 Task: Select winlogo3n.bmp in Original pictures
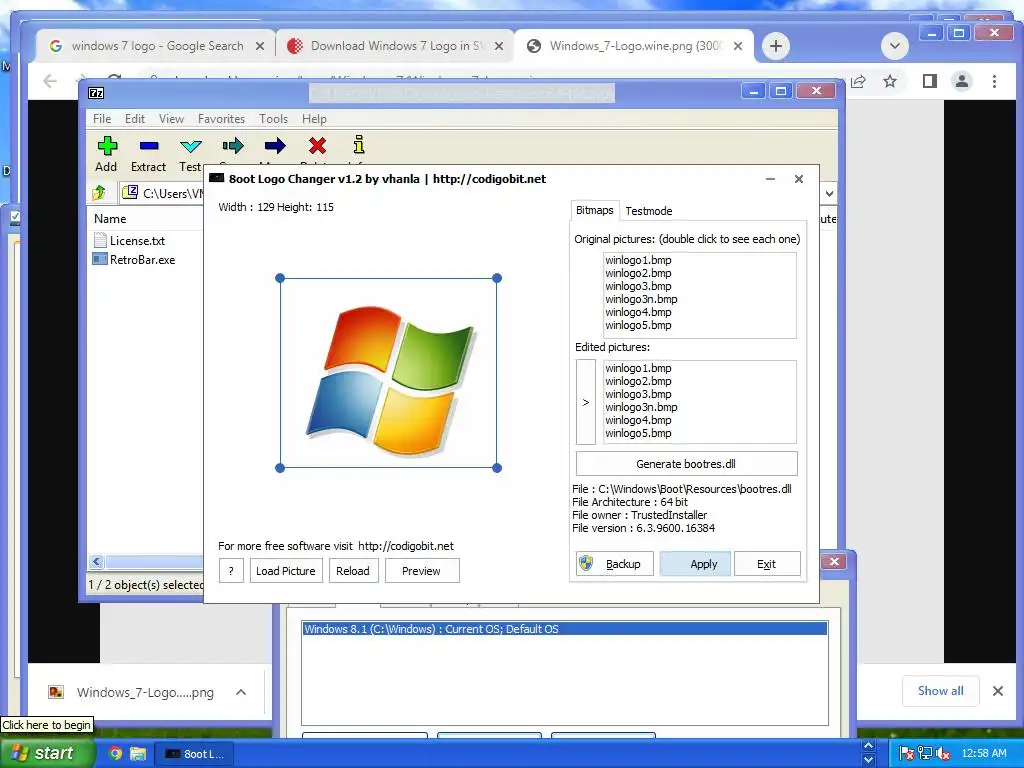tap(641, 299)
